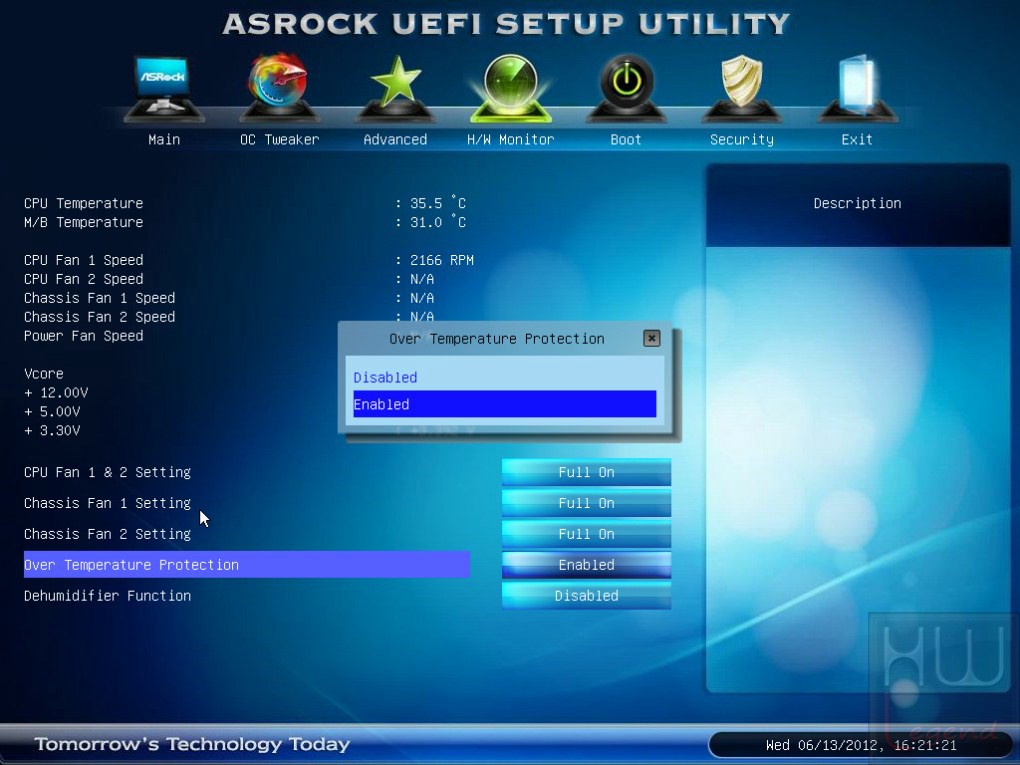Click the CPU Fan 2 Speed label
Screen dimensions: 1020x765
pyautogui.click(x=83, y=279)
